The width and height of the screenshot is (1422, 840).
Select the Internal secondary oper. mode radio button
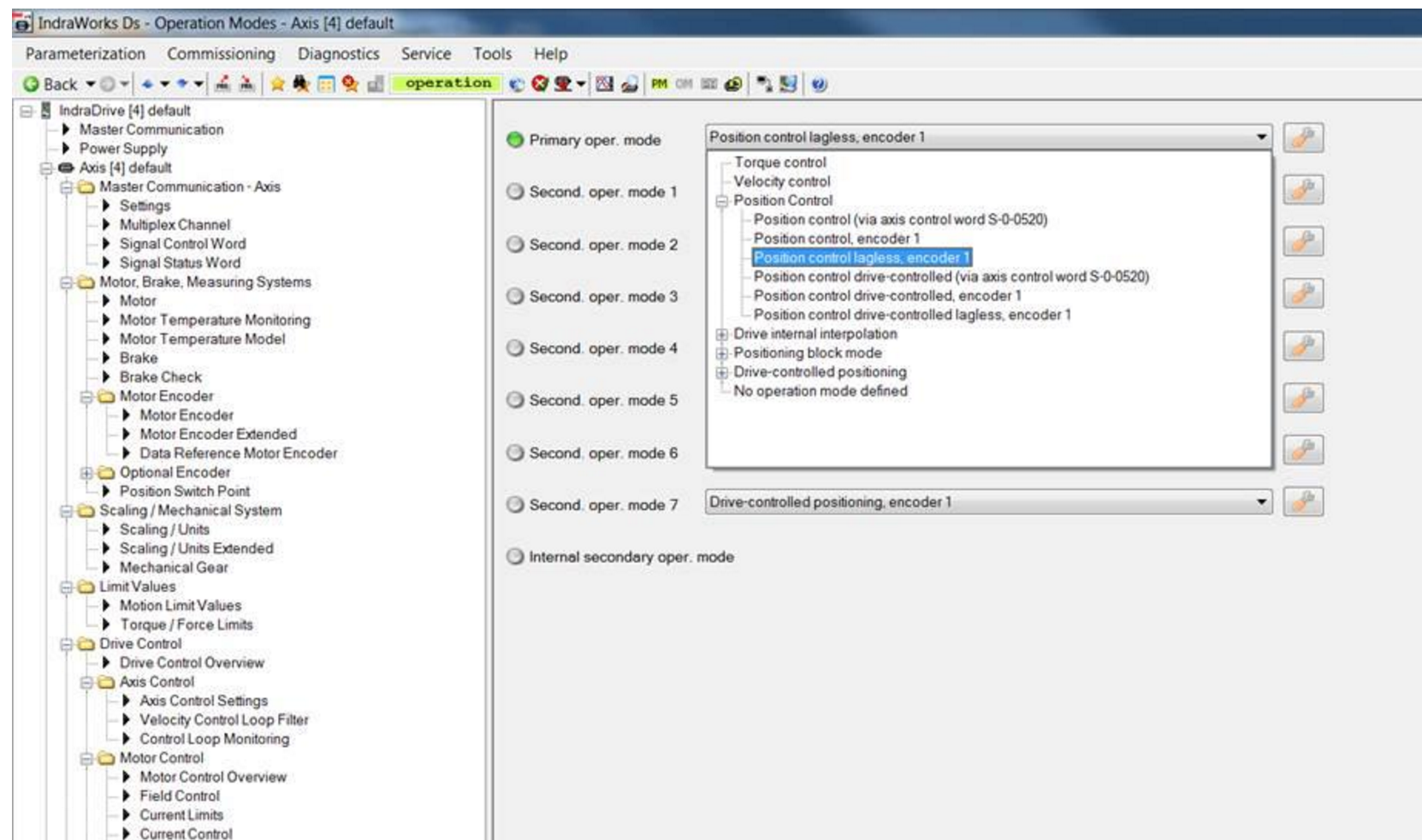(x=514, y=557)
